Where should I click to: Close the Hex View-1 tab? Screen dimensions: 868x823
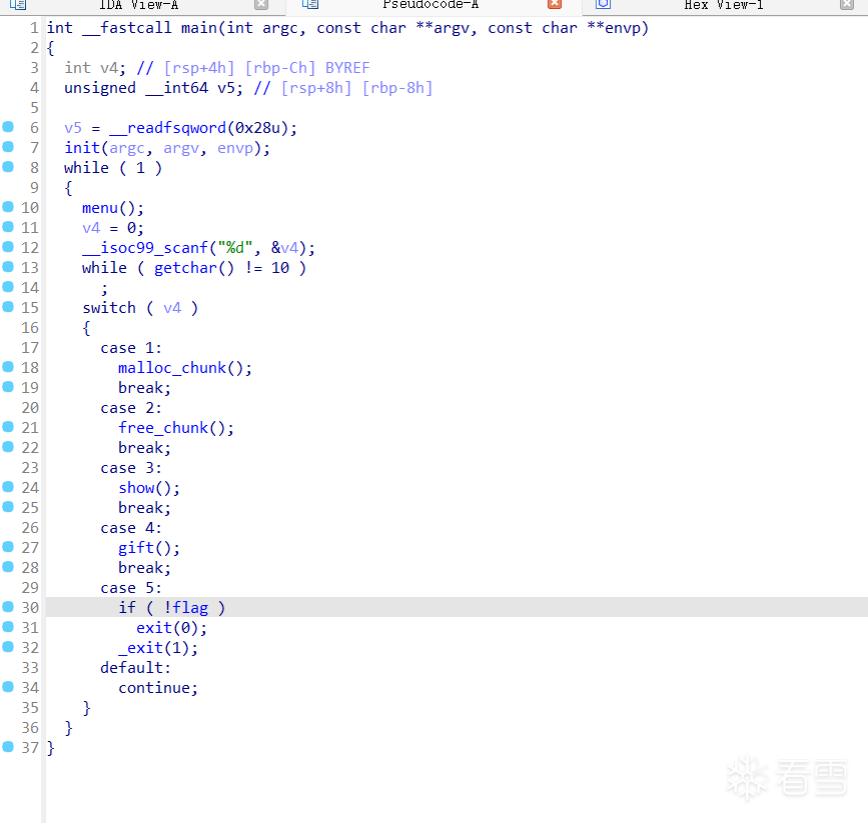tap(847, 4)
